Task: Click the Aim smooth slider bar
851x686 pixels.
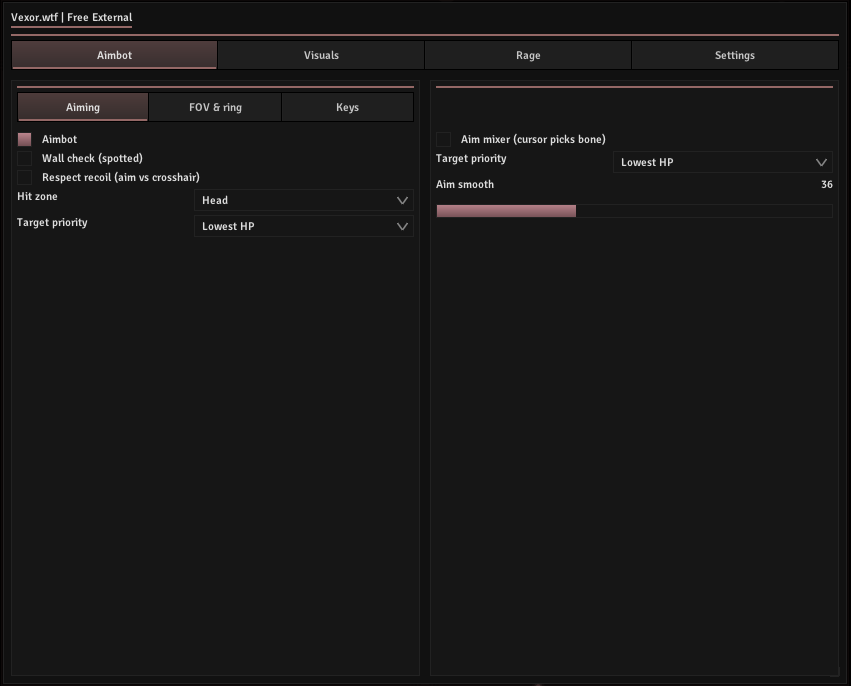Action: click(x=632, y=211)
